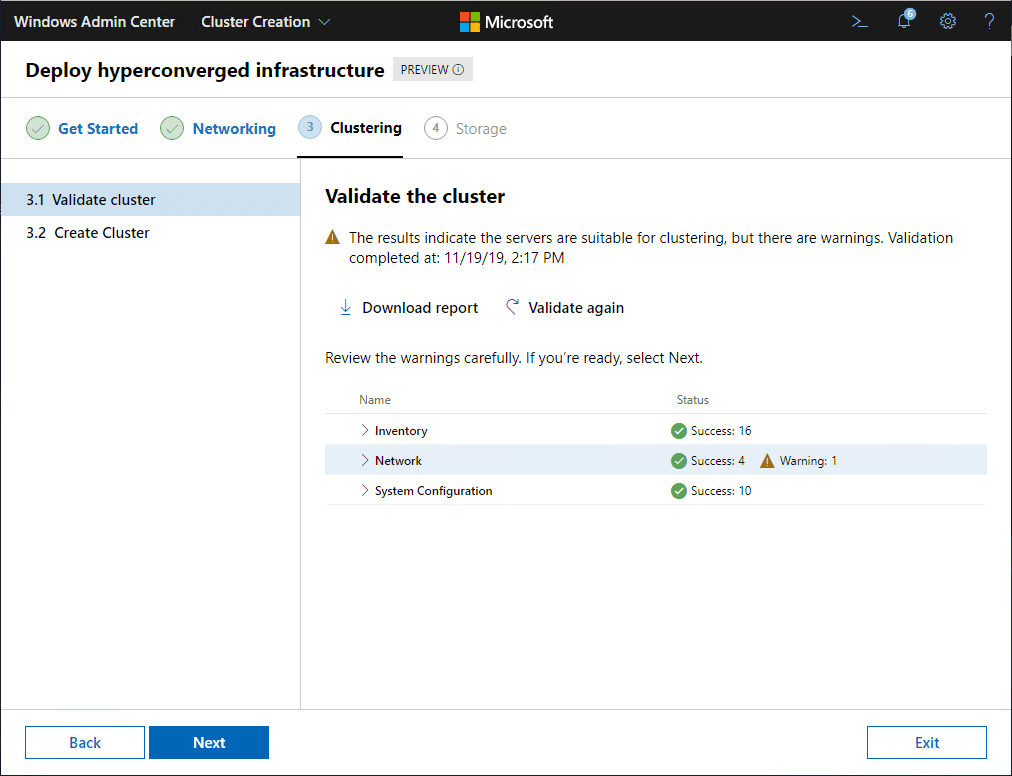Image resolution: width=1012 pixels, height=776 pixels.
Task: Click the Next button
Action: click(209, 742)
